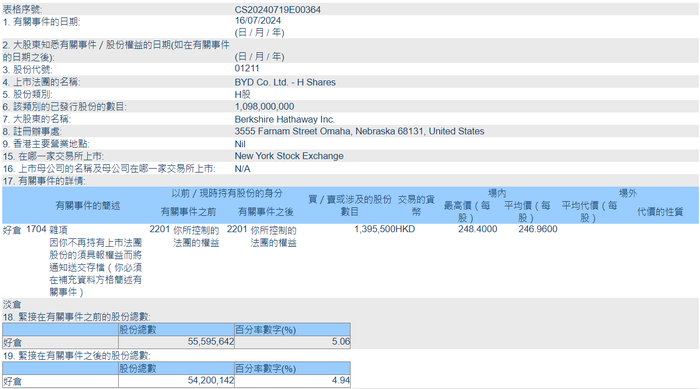Click the 有關事件的簡述 column header

(x=88, y=205)
